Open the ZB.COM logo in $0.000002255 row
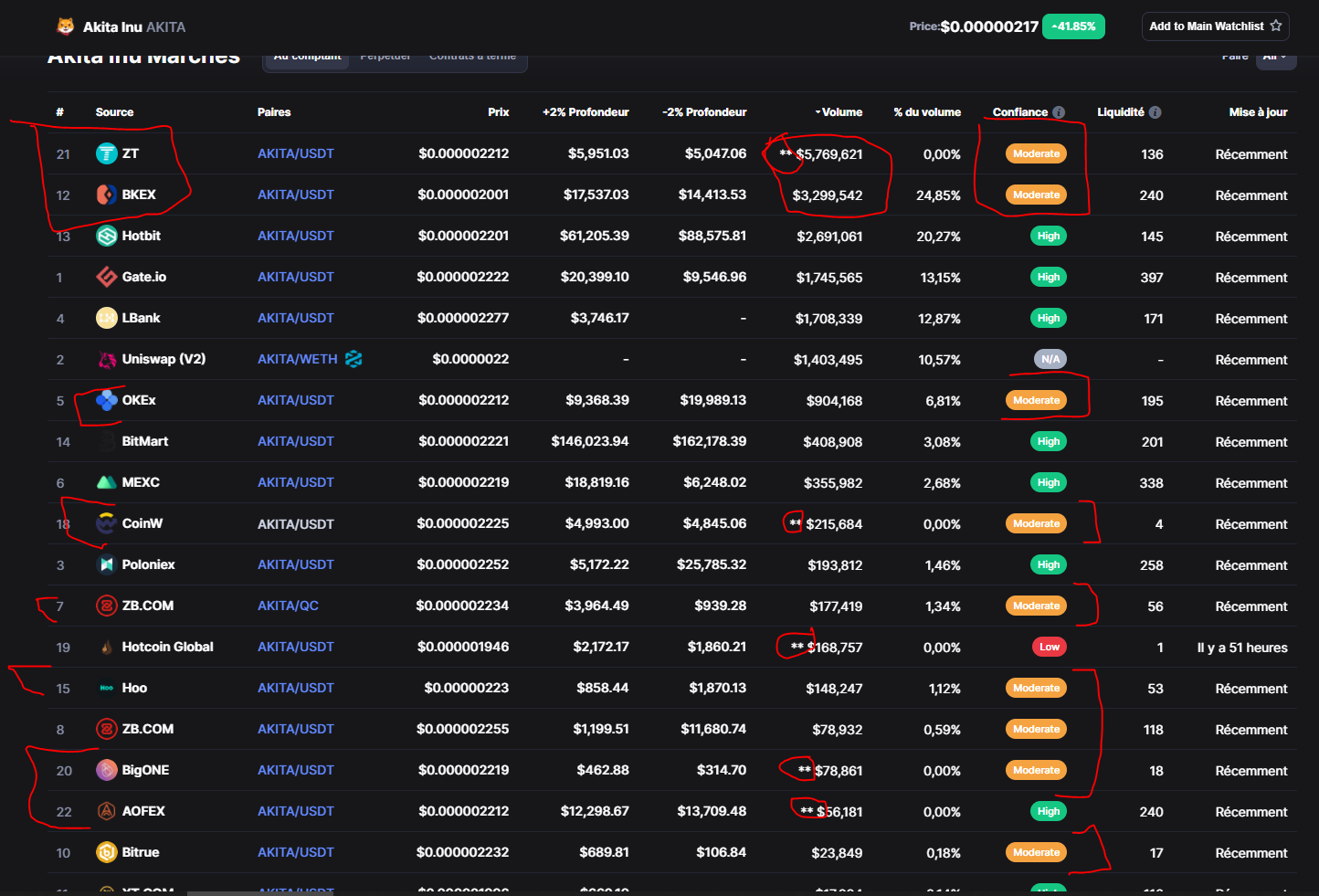This screenshot has height=896, width=1319. tap(107, 729)
